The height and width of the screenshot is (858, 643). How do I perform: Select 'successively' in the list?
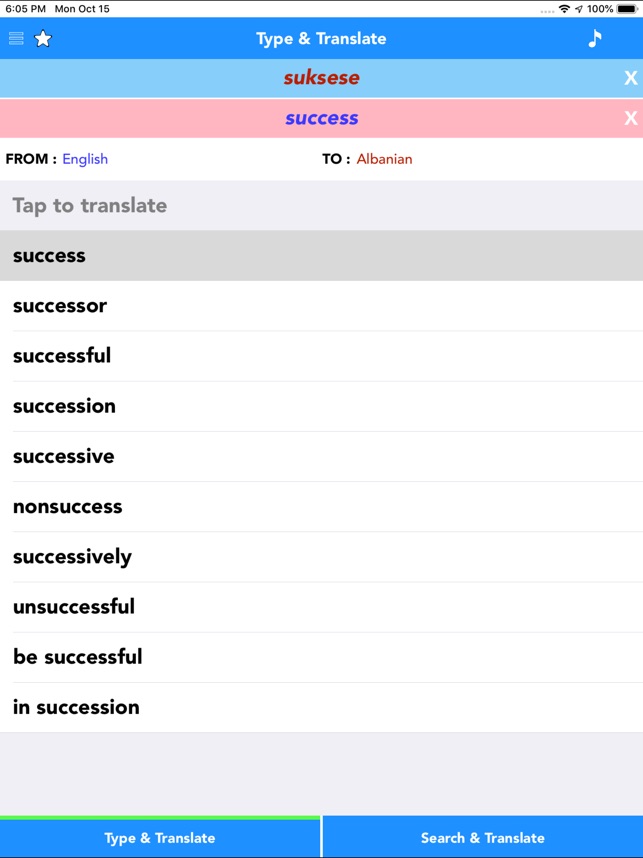point(321,557)
